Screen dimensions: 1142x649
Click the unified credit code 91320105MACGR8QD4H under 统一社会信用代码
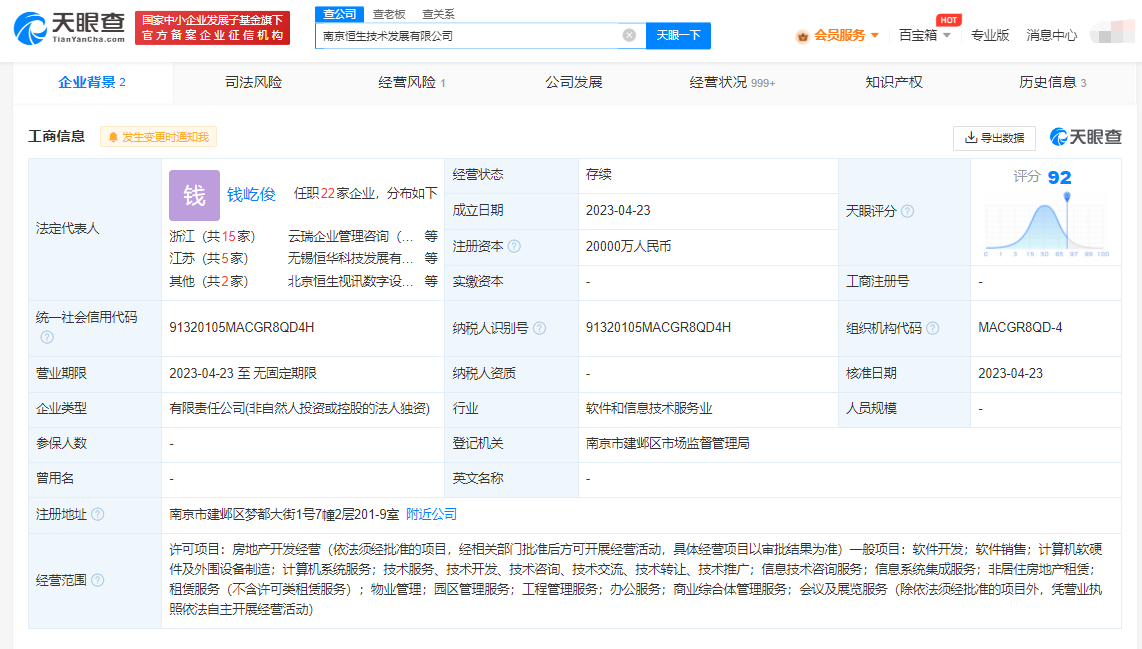point(242,328)
